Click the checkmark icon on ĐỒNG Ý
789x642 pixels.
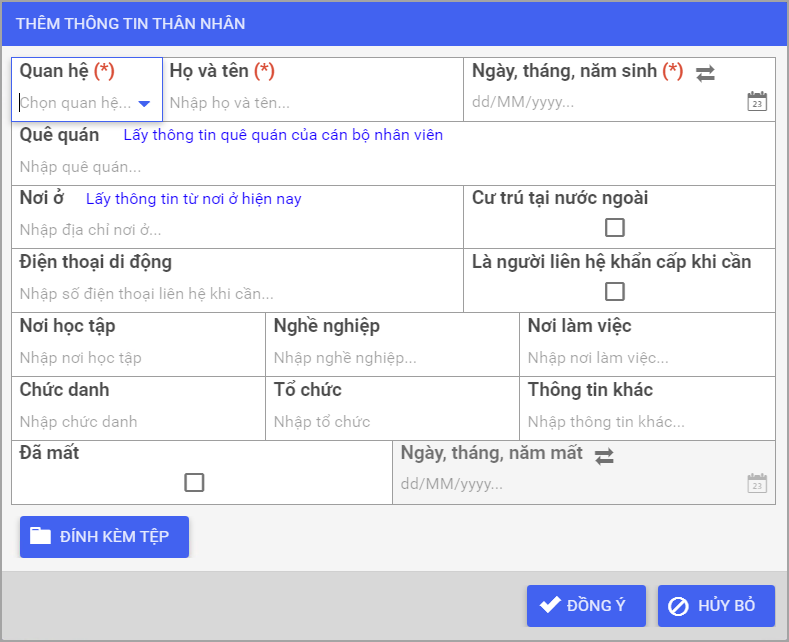click(x=550, y=604)
